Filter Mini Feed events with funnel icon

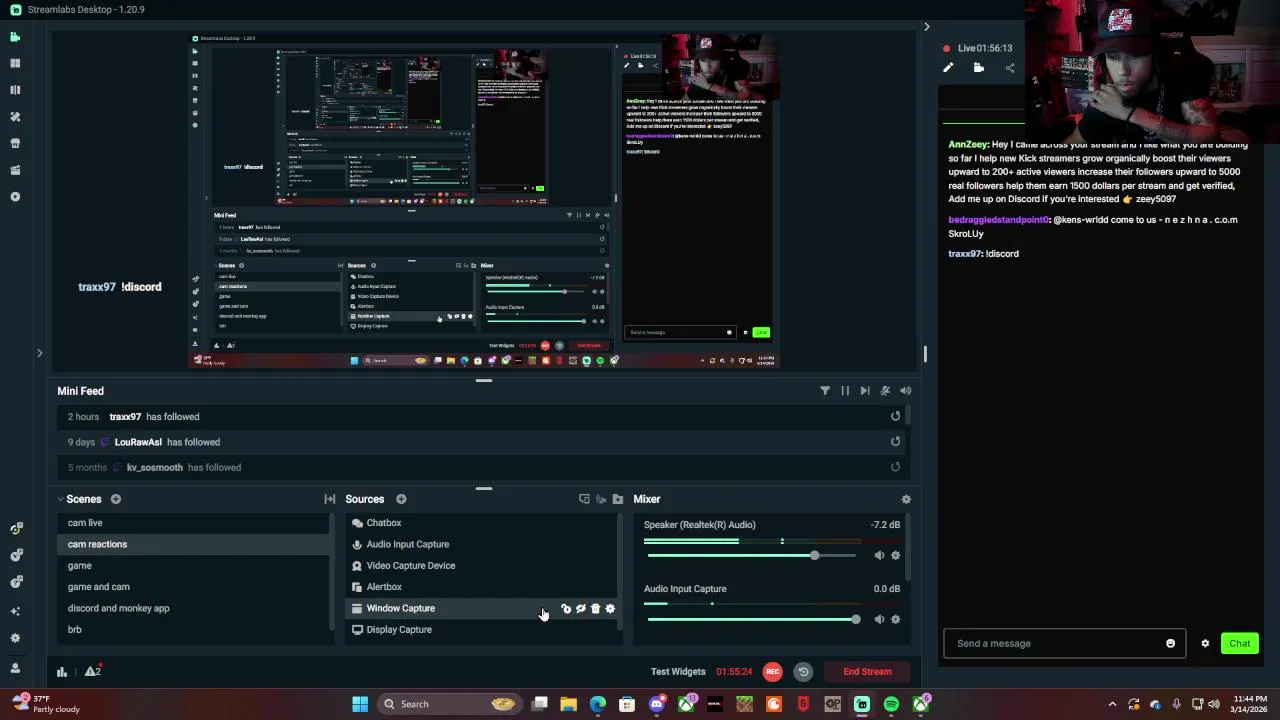[x=825, y=391]
